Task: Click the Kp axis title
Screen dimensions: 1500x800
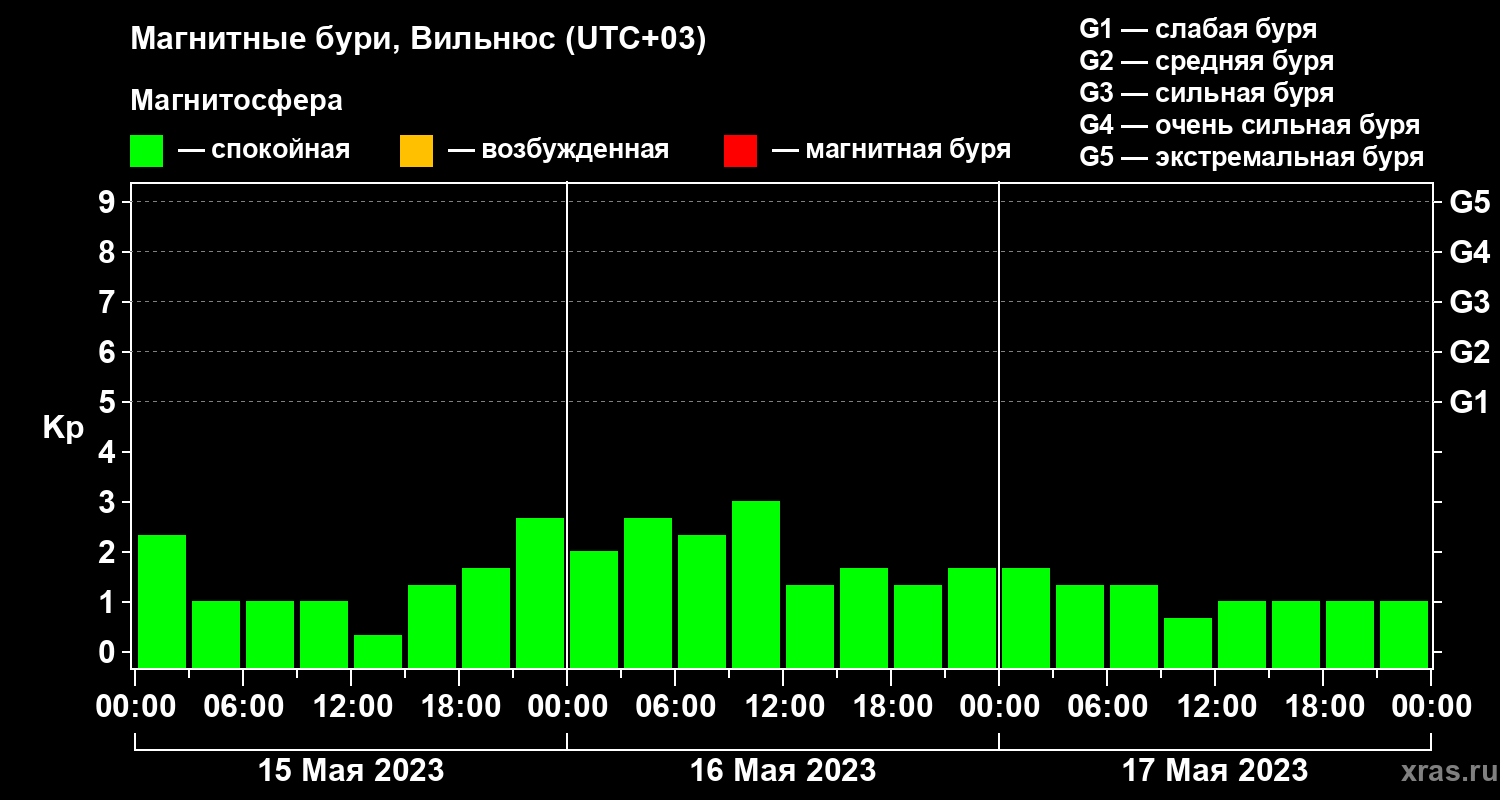Action: (x=63, y=429)
